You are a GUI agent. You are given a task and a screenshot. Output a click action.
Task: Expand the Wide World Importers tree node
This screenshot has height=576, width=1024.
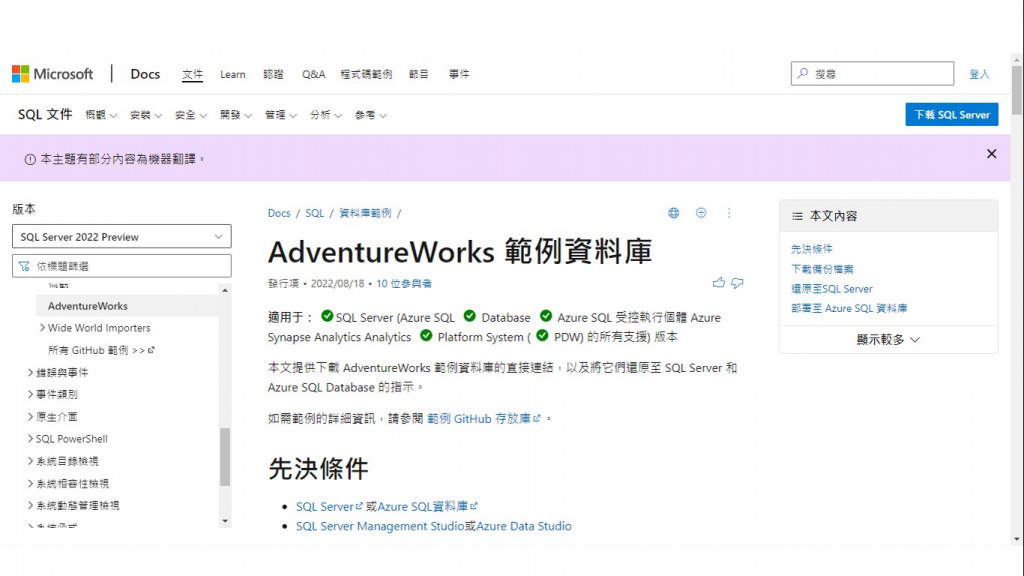click(42, 328)
